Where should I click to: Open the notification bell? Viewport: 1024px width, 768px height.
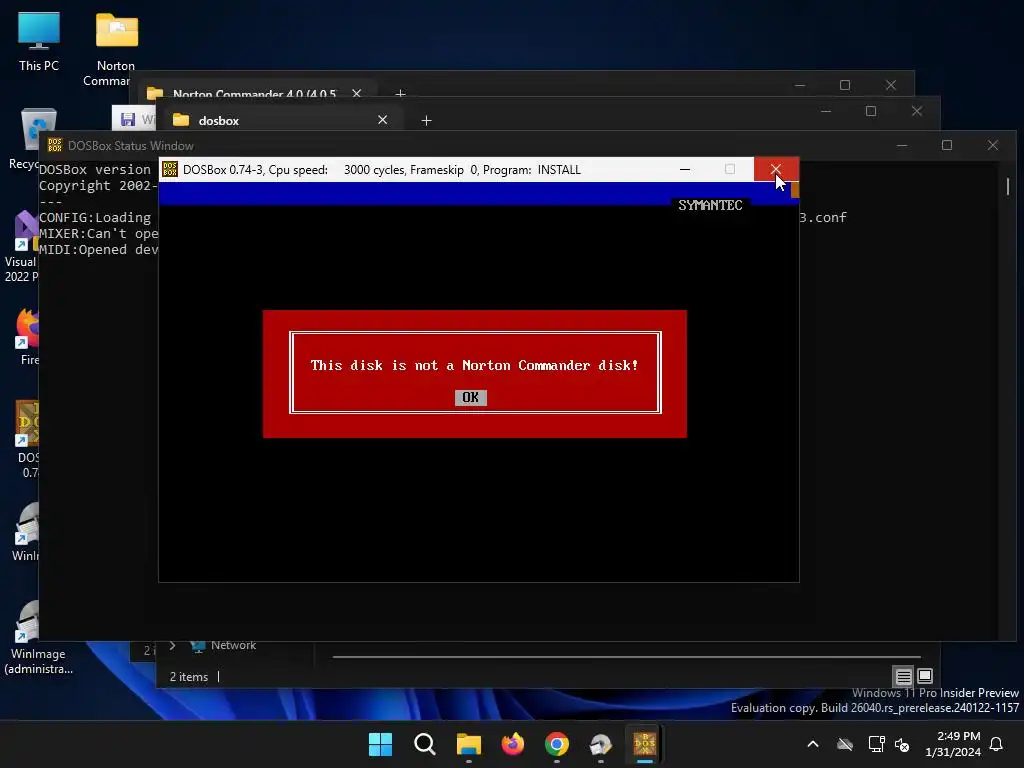pos(997,744)
